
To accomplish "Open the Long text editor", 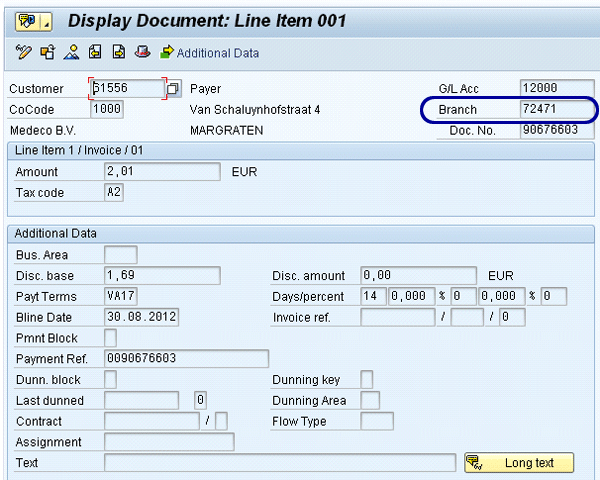I will (x=519, y=463).
